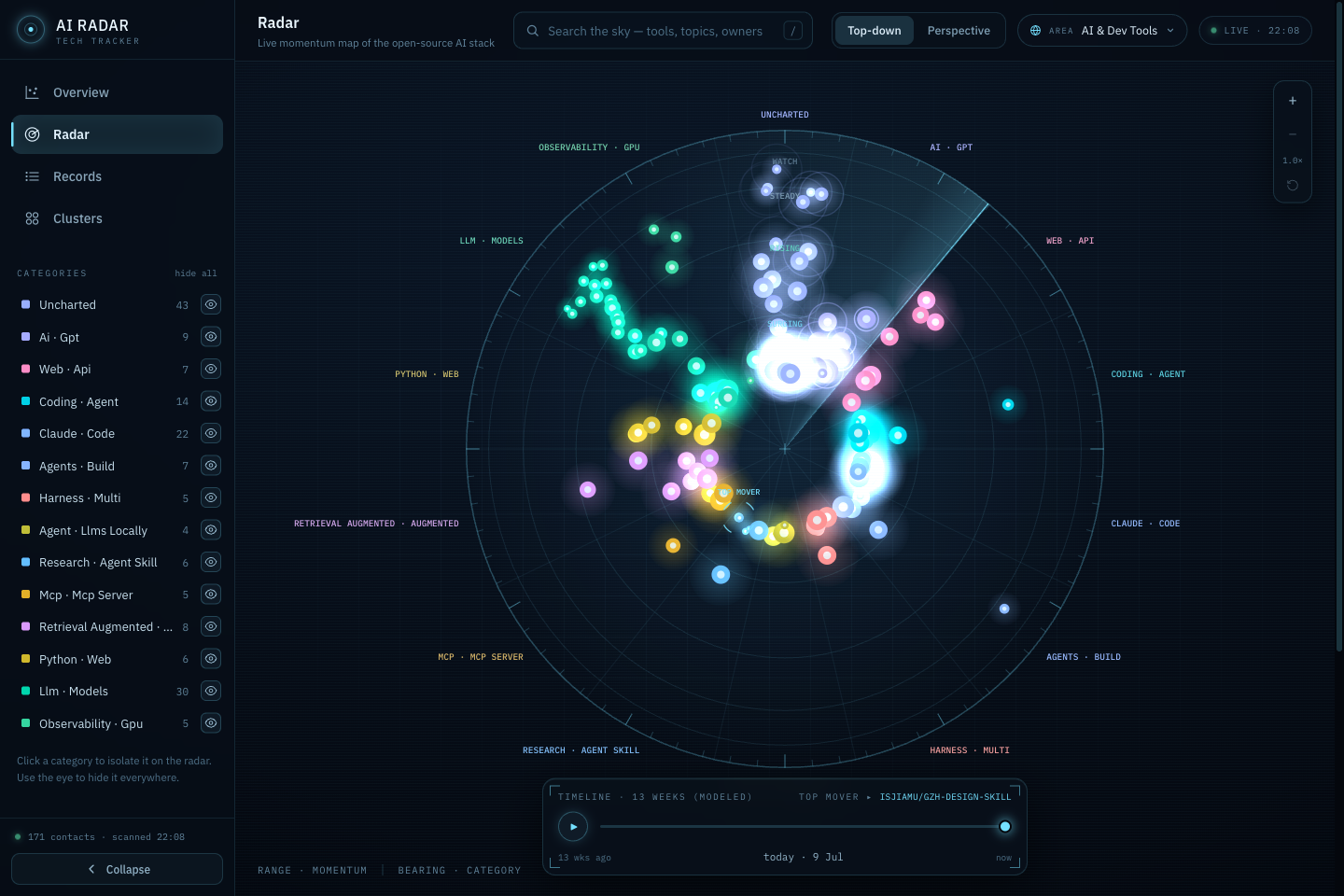Open the Clusters page
This screenshot has width=1344, height=896.
click(117, 218)
